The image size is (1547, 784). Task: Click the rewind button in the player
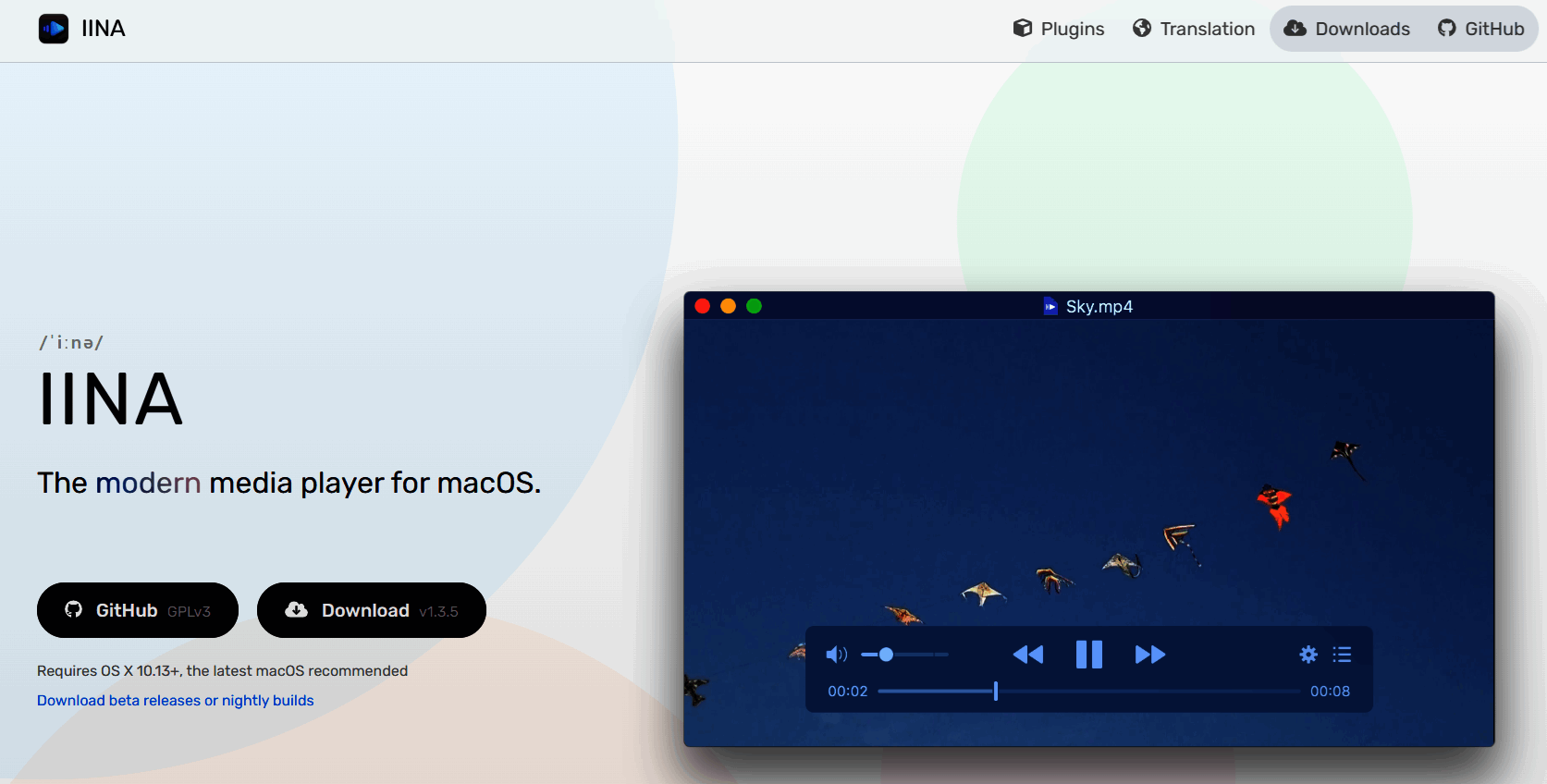tap(1028, 655)
